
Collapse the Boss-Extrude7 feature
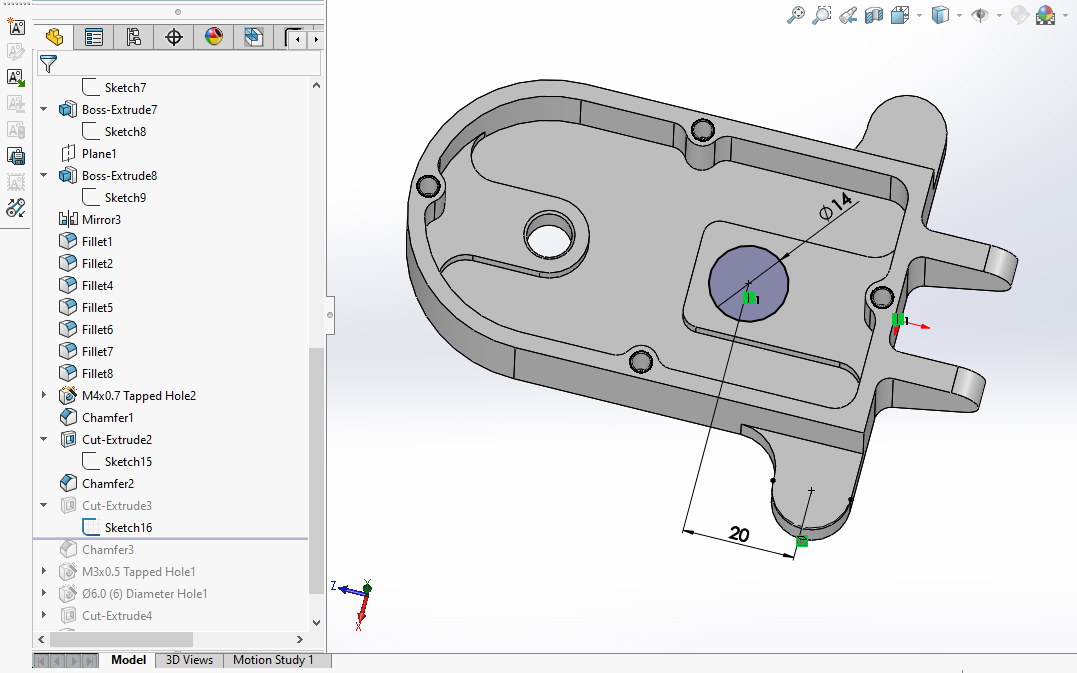coord(43,110)
